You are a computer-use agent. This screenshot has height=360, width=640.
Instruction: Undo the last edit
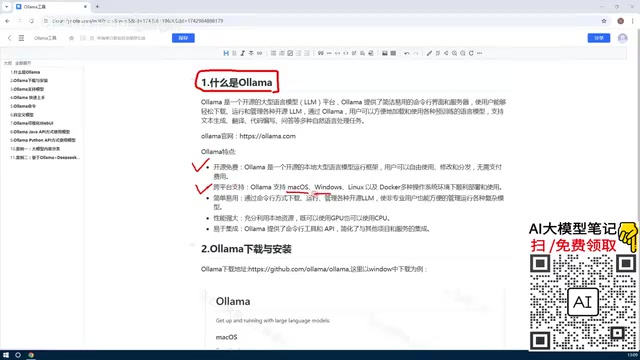click(x=407, y=53)
